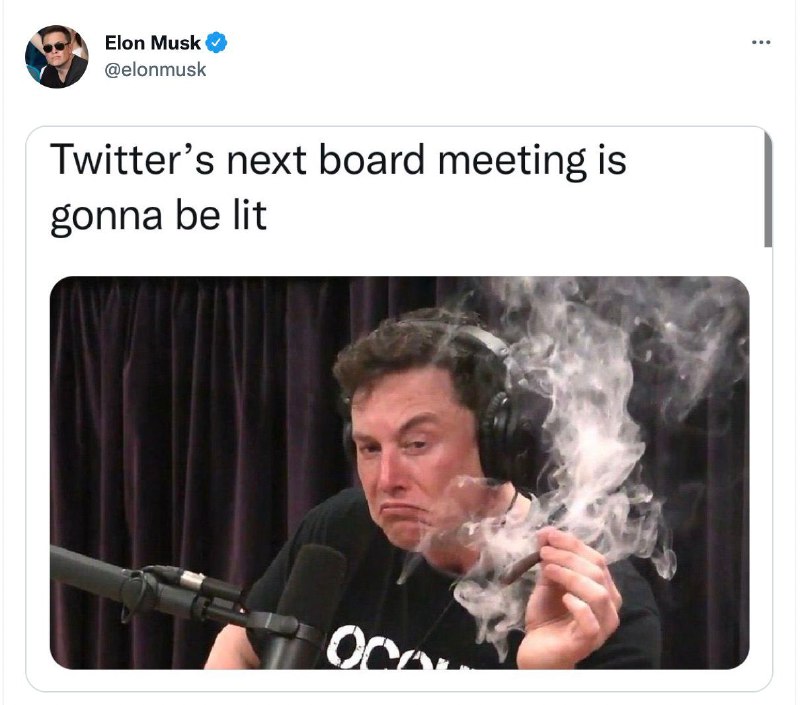The height and width of the screenshot is (705, 800).
Task: Click the blue verified checkmark badge
Action: coord(216,42)
